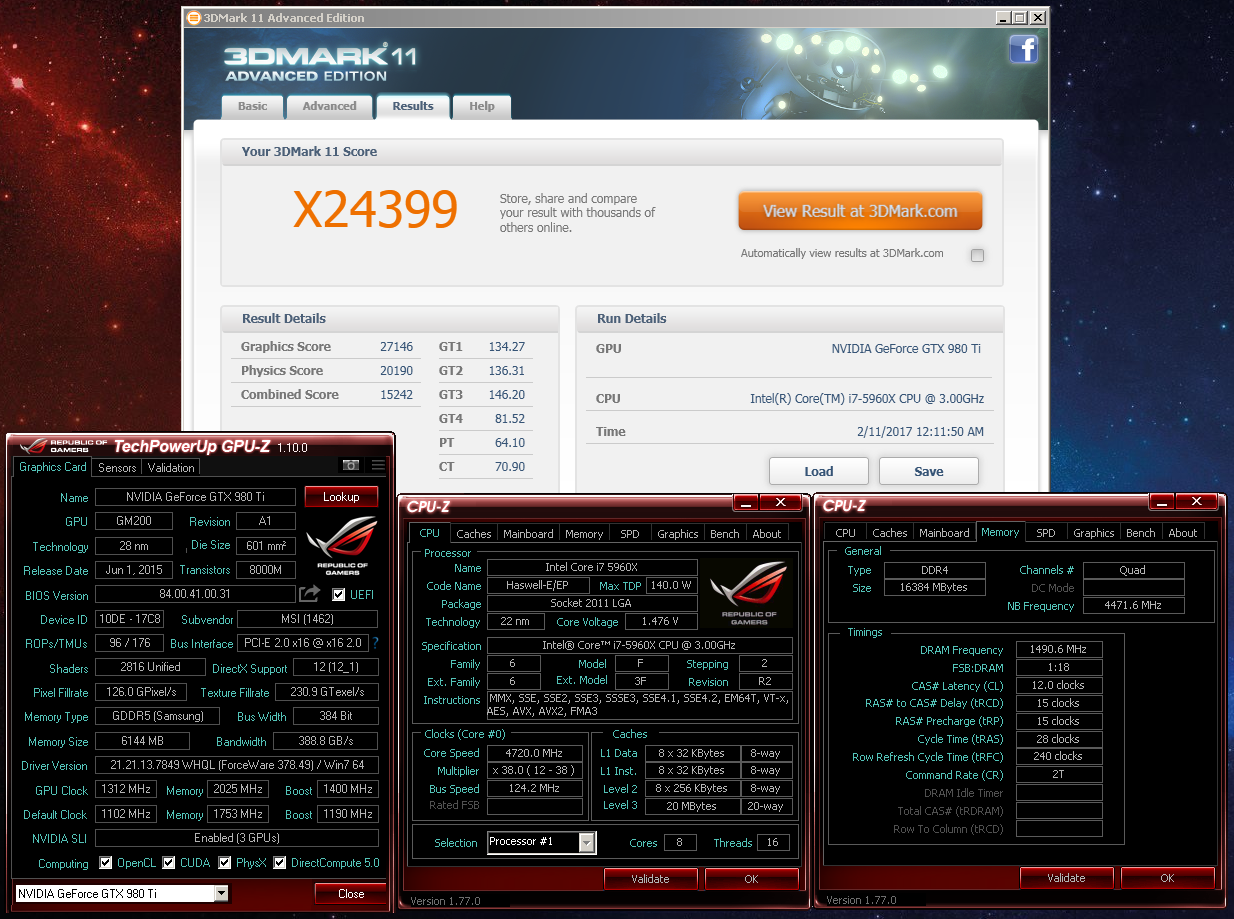Toggle the PhysX computing checkbox

coord(225,863)
